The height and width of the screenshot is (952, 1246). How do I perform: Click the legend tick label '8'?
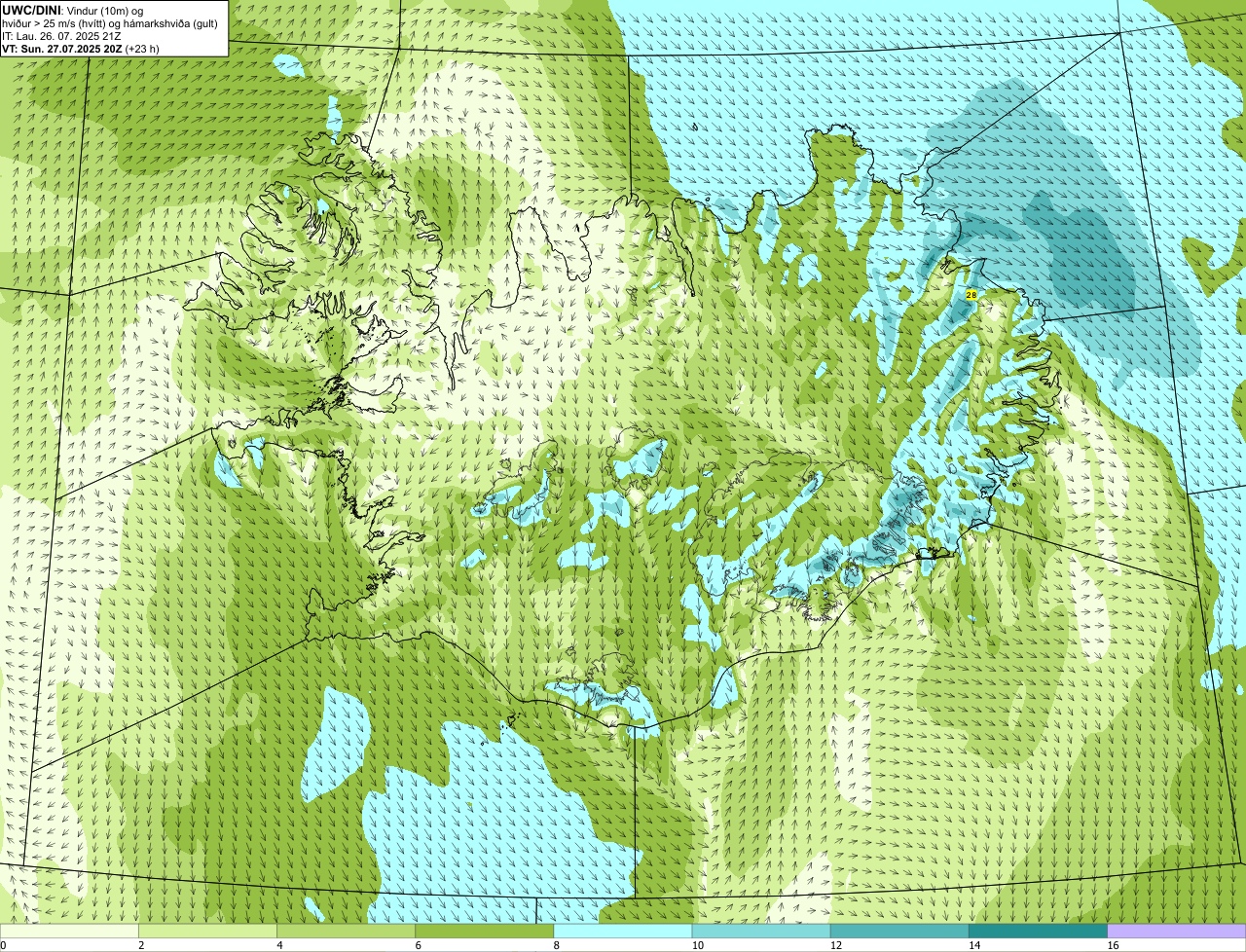(x=556, y=945)
